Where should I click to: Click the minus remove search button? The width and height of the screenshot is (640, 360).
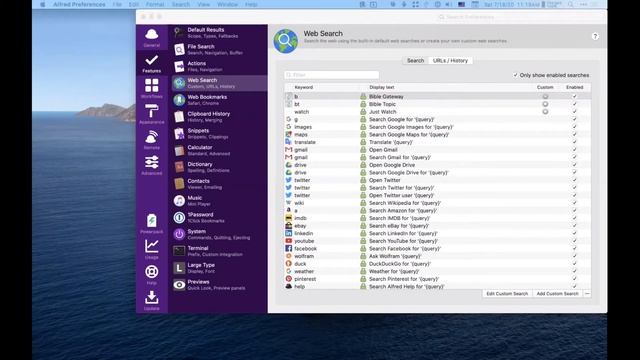(x=587, y=293)
